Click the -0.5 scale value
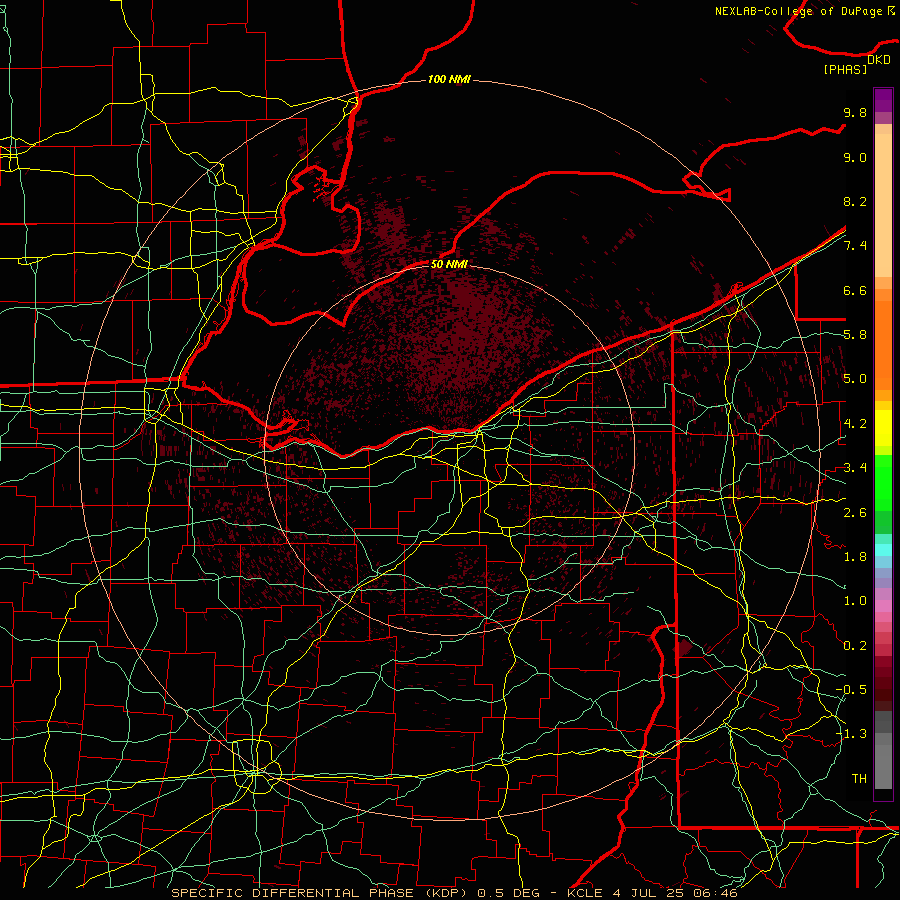The height and width of the screenshot is (900, 900). pyautogui.click(x=851, y=690)
